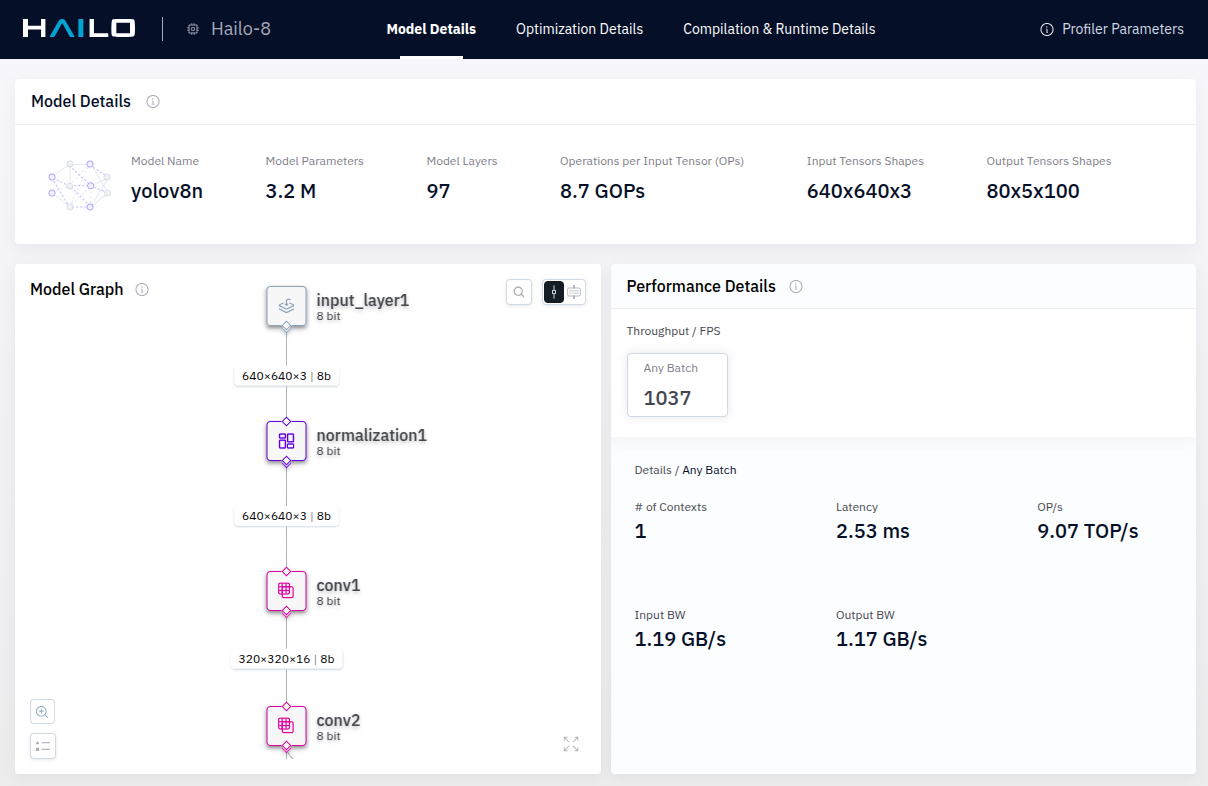Viewport: 1208px width, 786px height.
Task: Click the info icon next to Performance Details
Action: point(796,287)
